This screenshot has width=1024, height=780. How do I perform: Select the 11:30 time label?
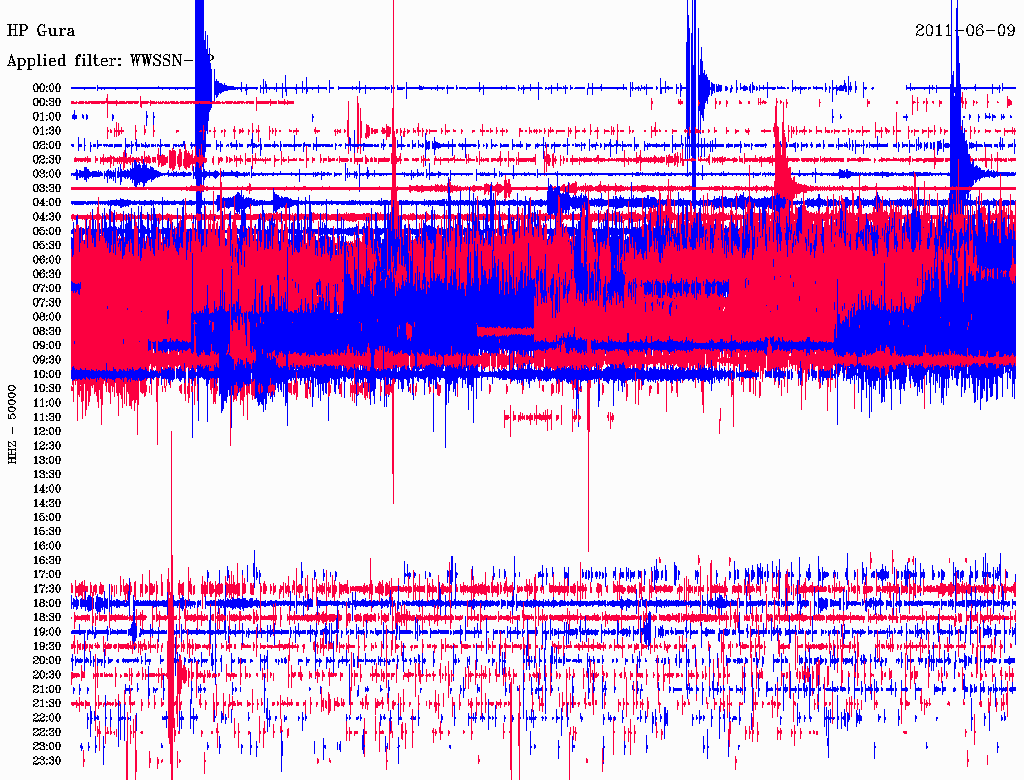[x=47, y=417]
